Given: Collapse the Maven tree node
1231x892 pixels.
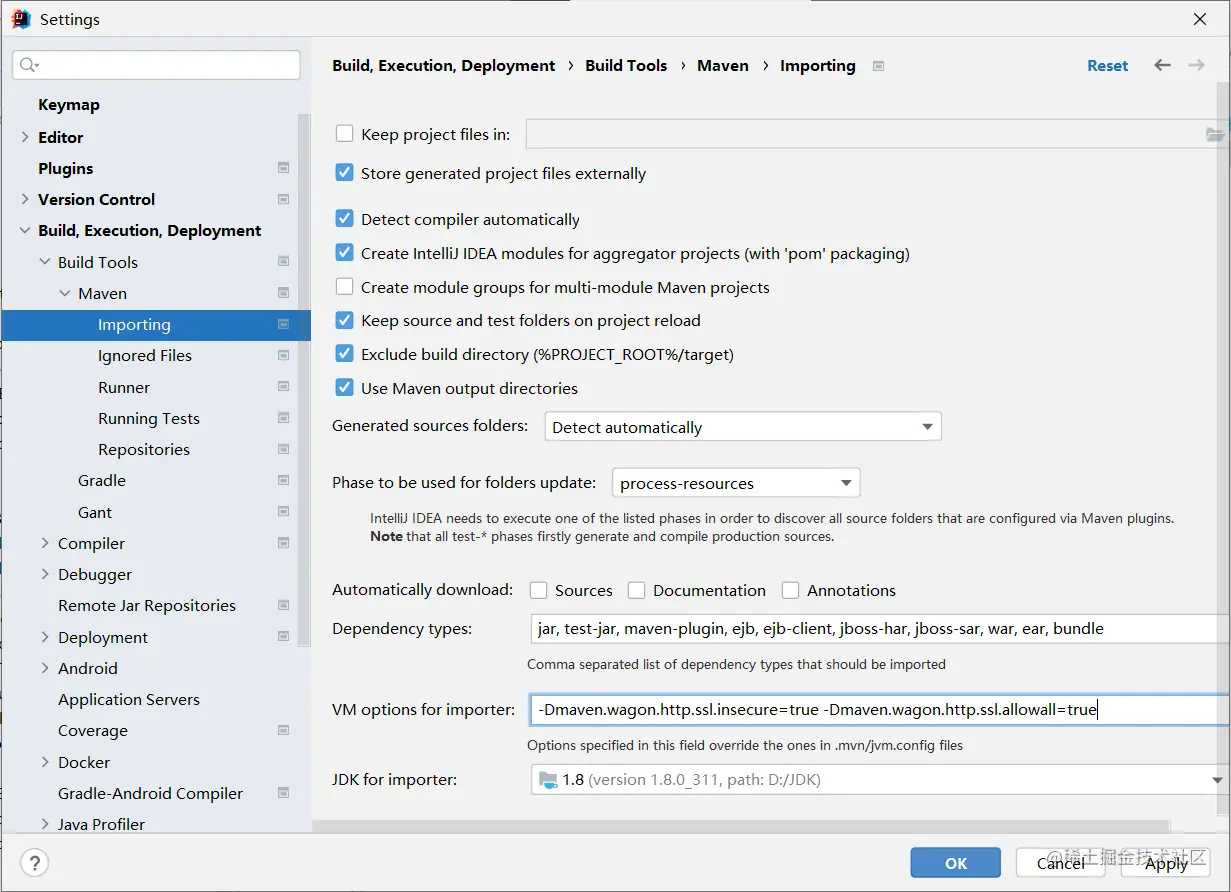Looking at the screenshot, I should tap(65, 293).
